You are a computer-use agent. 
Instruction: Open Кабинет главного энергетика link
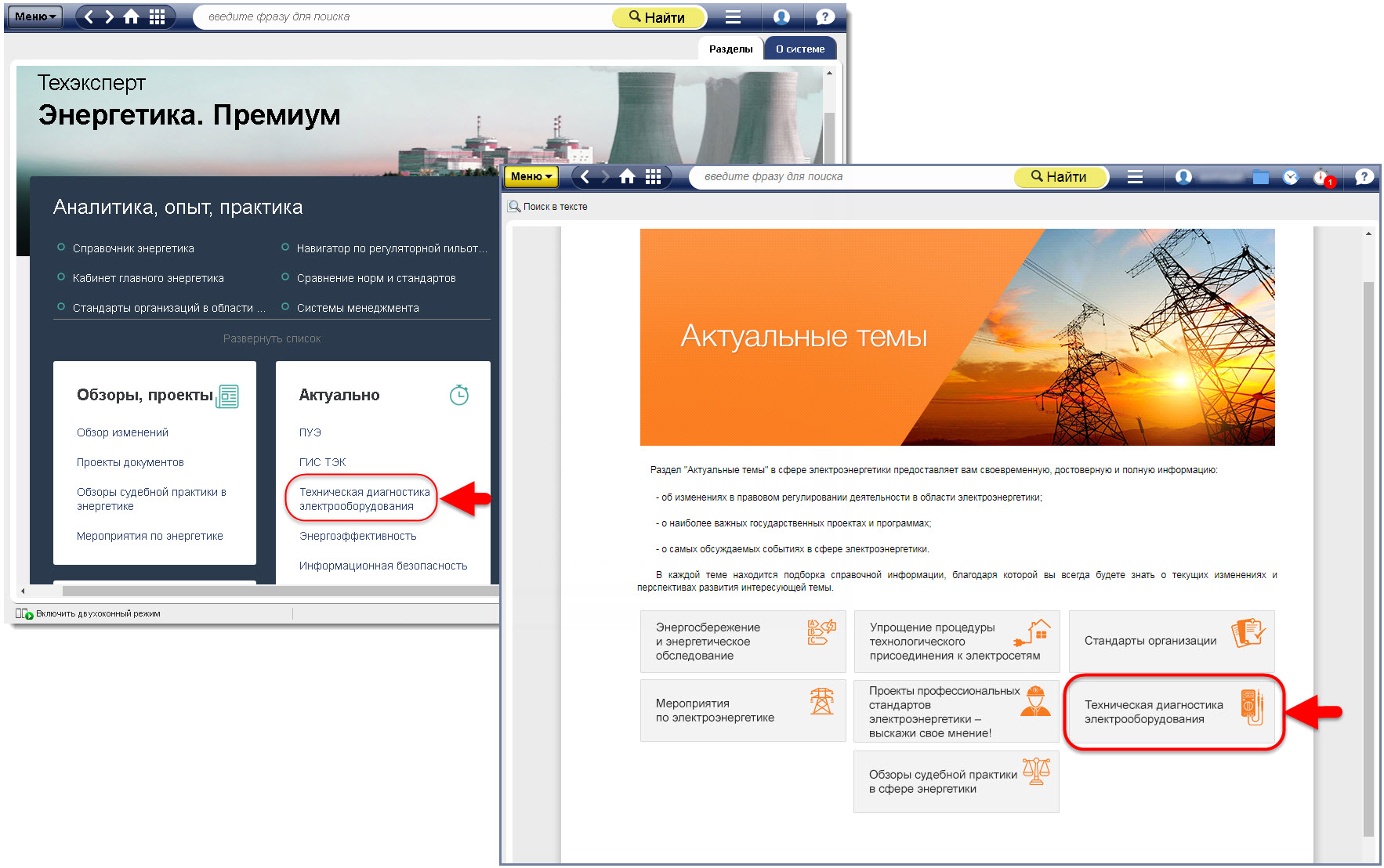point(148,278)
